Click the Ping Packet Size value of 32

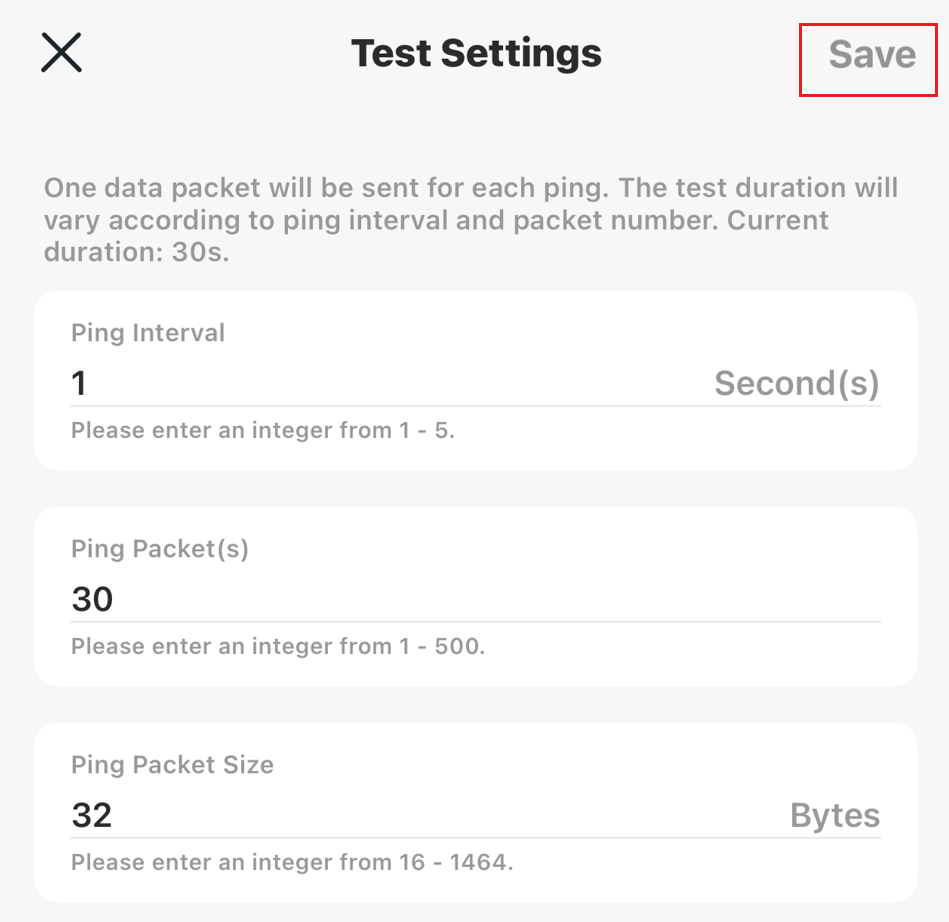[92, 815]
